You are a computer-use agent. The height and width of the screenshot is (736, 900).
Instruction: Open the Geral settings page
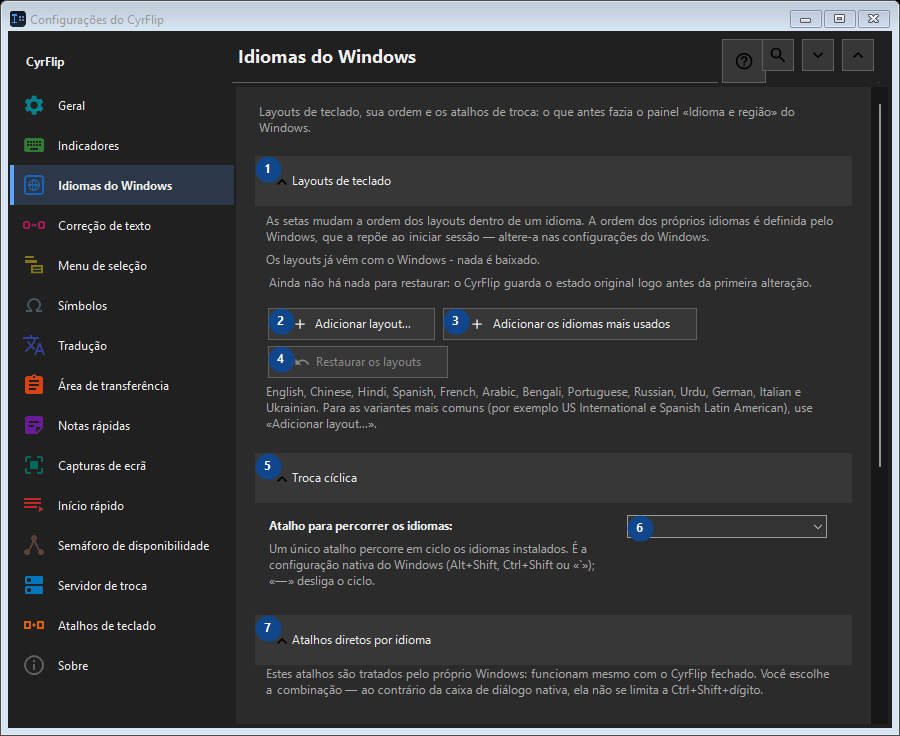(122, 106)
